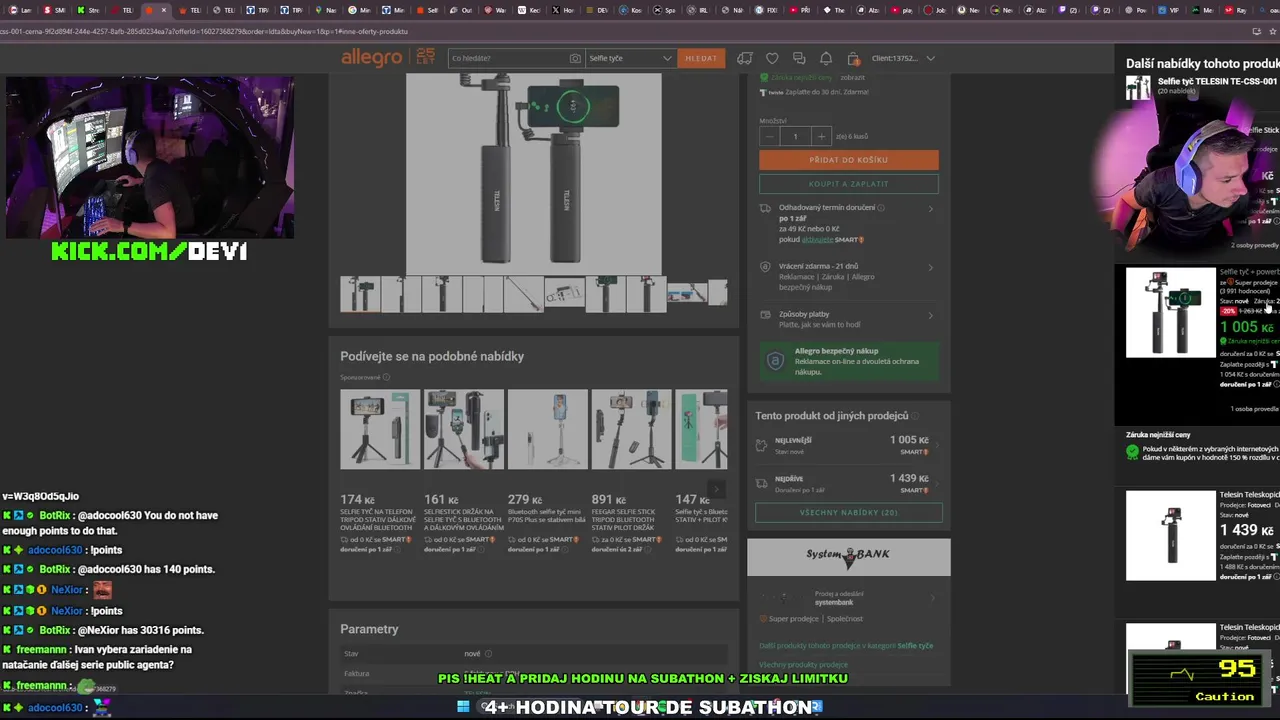Click KOUPIT A ZAPLATIT button
This screenshot has height=720, width=1280.
pyautogui.click(x=848, y=184)
